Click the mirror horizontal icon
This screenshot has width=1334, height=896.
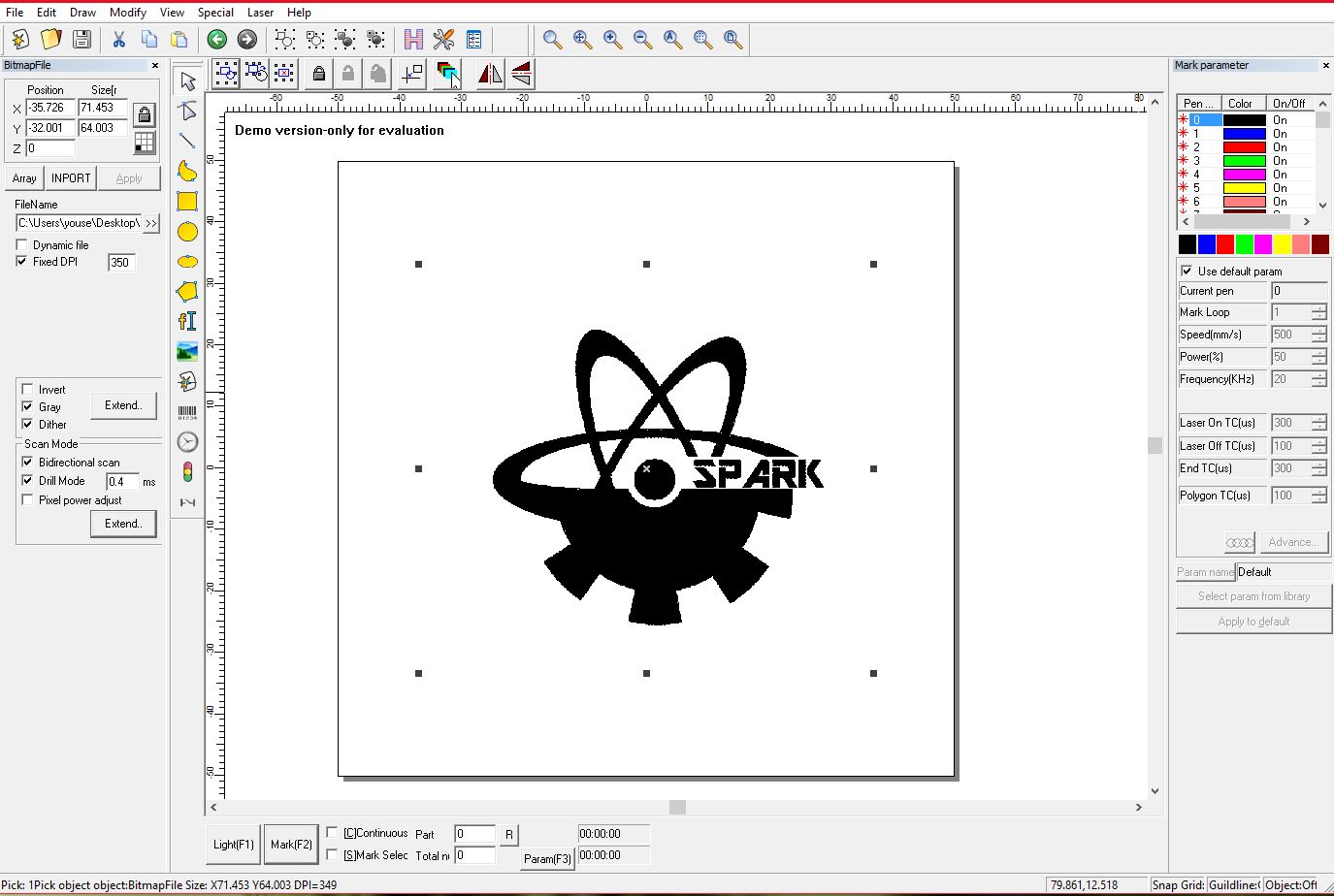(x=490, y=74)
